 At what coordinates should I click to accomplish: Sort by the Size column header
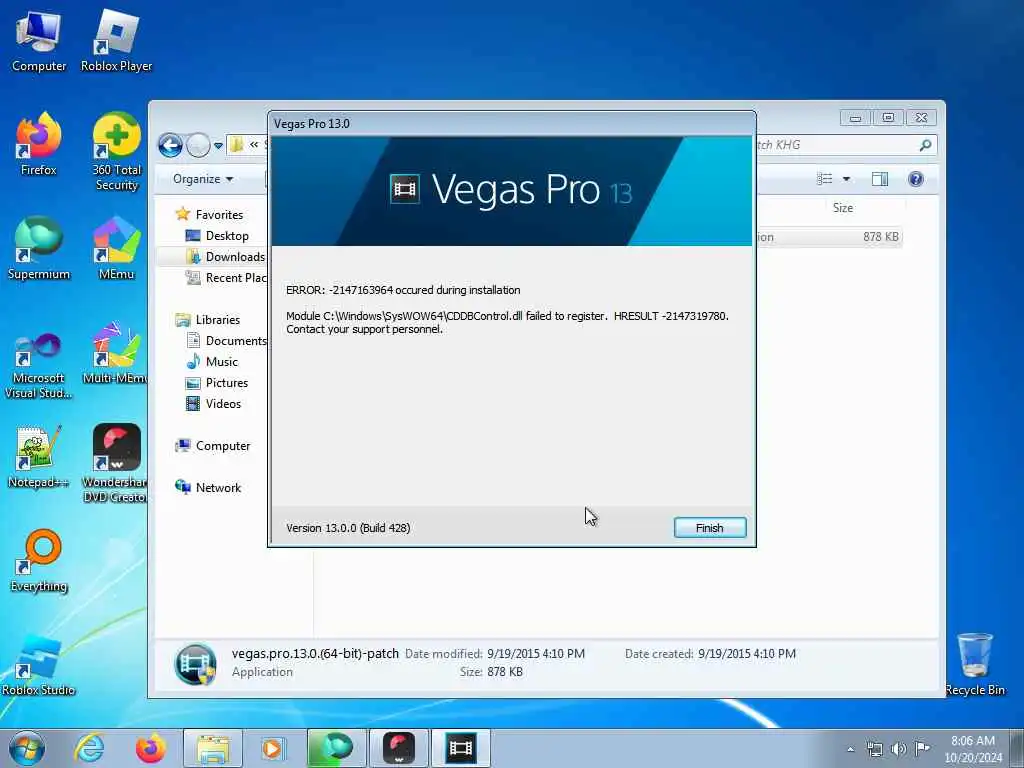(x=842, y=208)
